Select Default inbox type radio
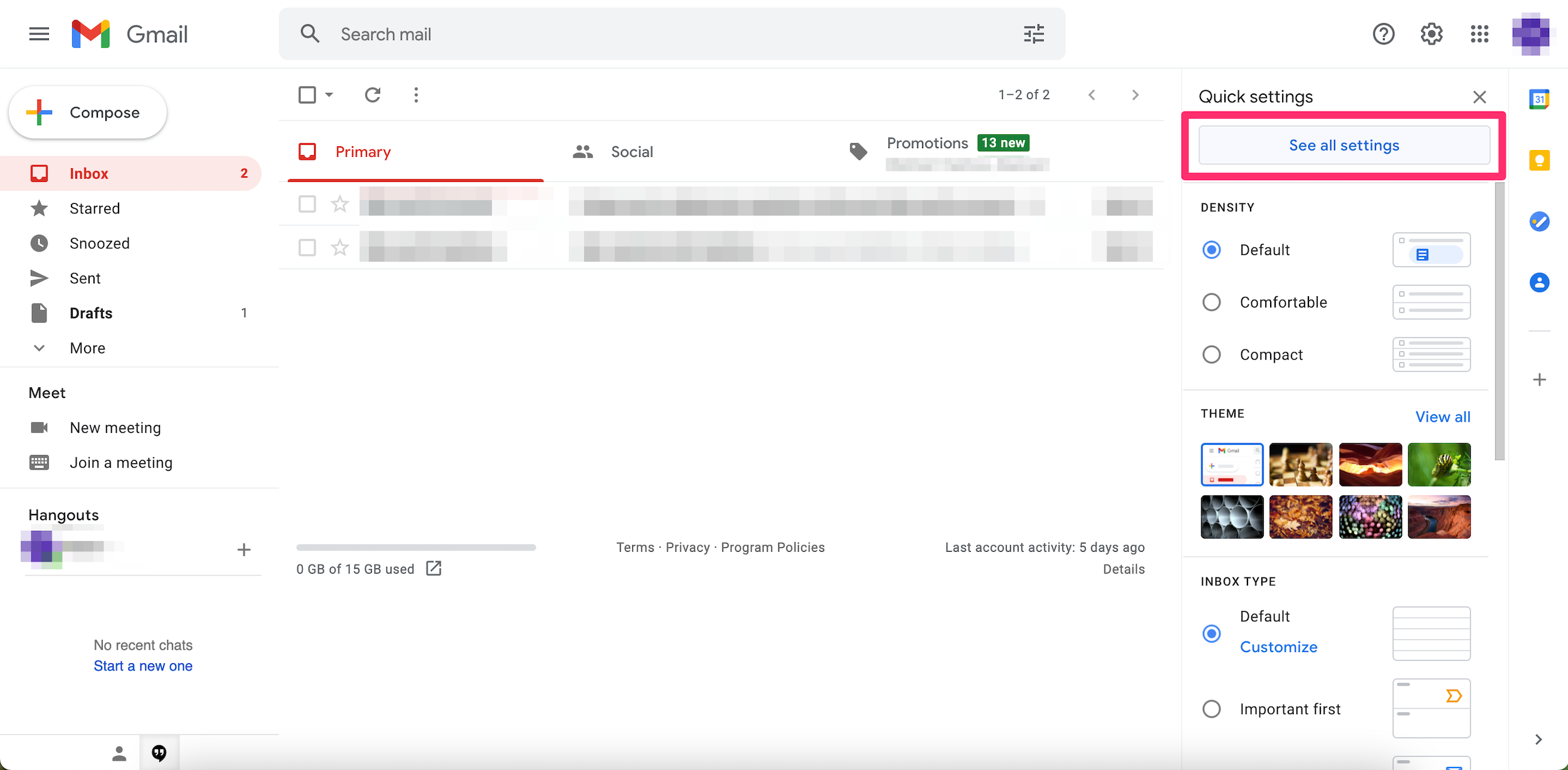Screen dimensions: 1568x770 pyautogui.click(x=1212, y=634)
